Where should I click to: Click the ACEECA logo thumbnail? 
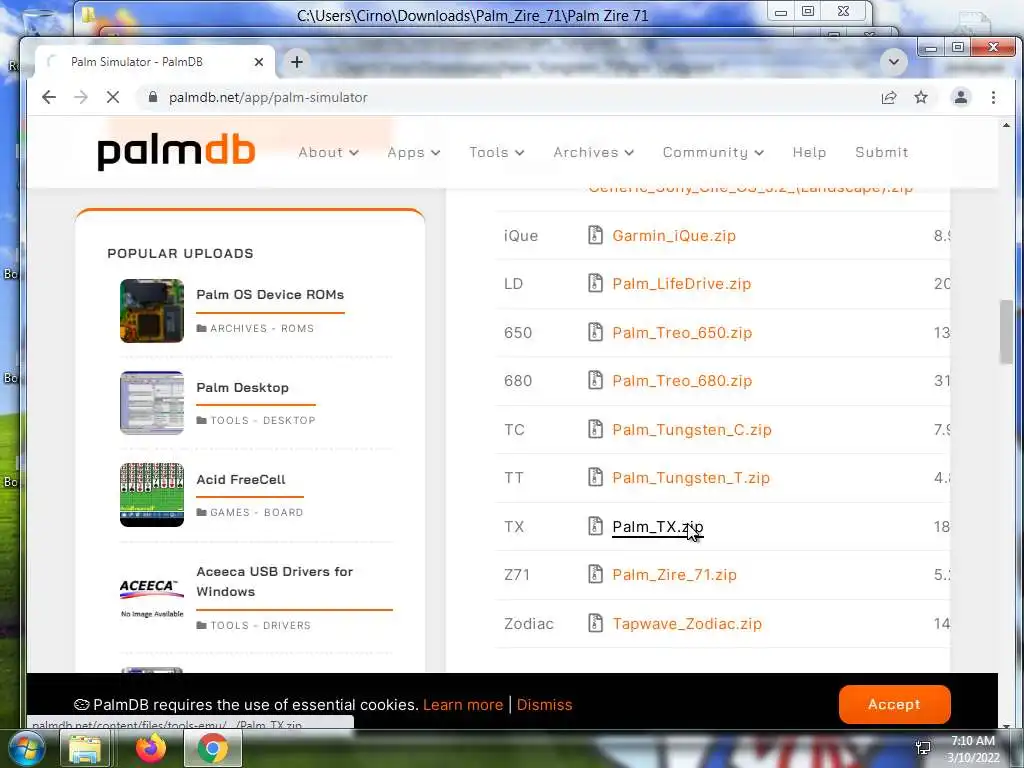pos(152,597)
